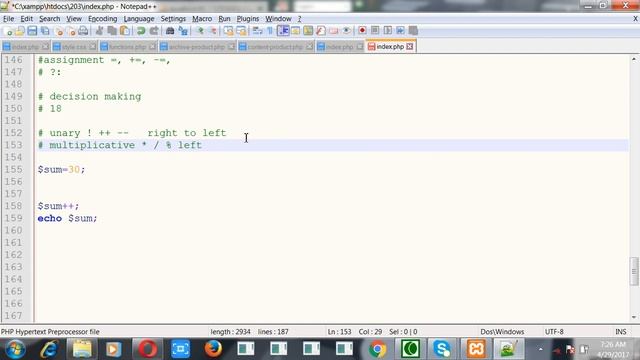Open the Document Map panel icon
The height and width of the screenshot is (360, 640).
[308, 31]
